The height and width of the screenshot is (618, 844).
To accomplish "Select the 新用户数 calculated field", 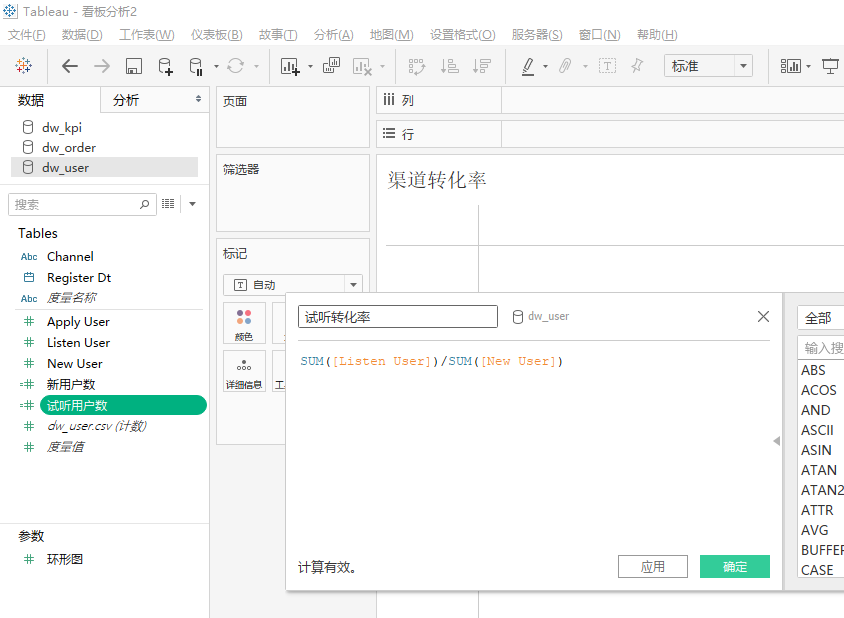I will [71, 384].
